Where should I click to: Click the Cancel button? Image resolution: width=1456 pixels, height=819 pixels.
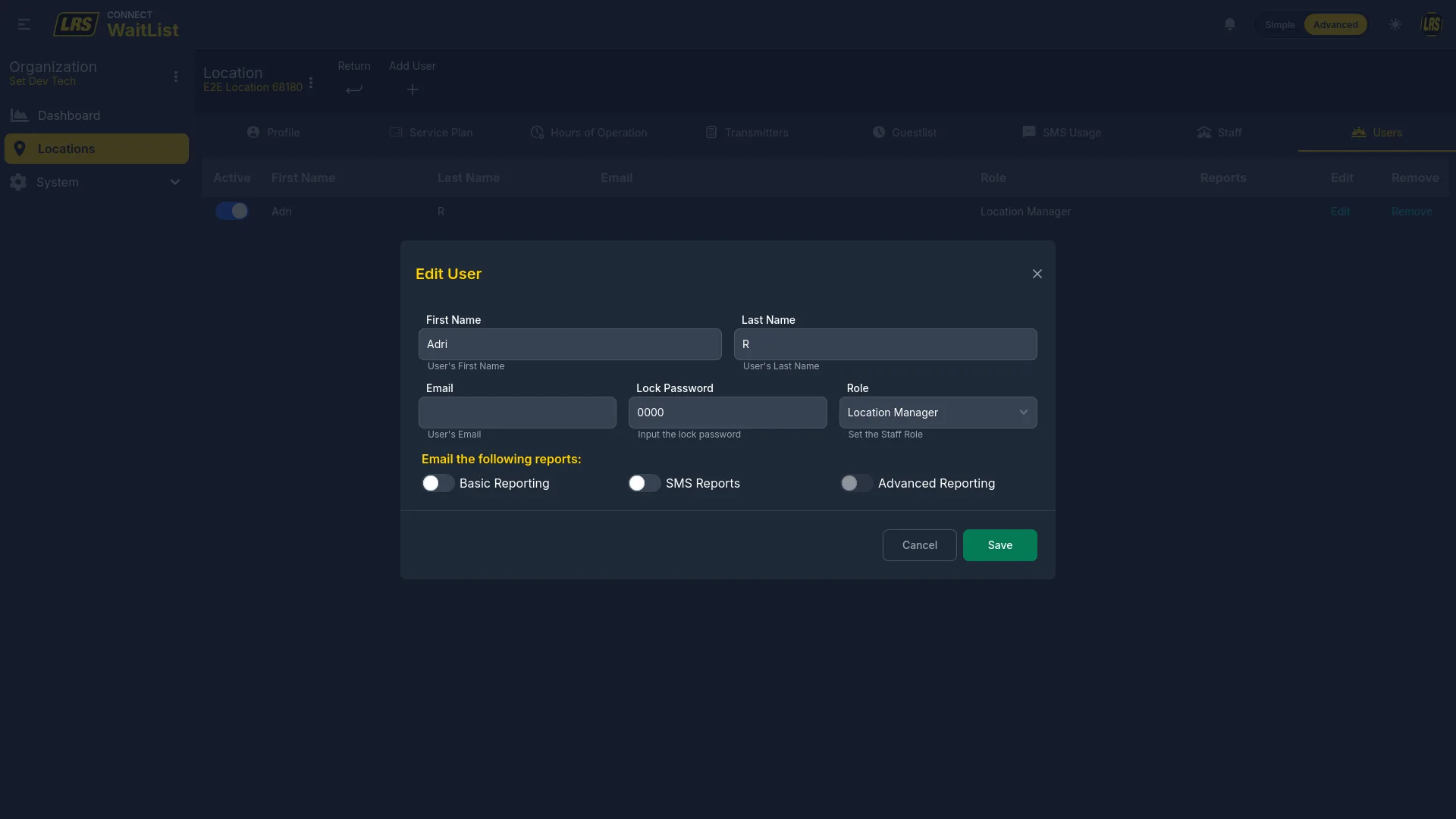919,545
